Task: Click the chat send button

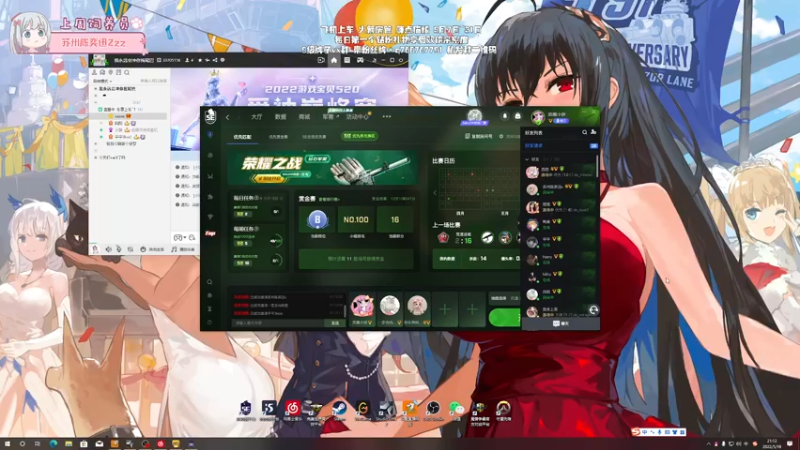Action: click(x=335, y=322)
